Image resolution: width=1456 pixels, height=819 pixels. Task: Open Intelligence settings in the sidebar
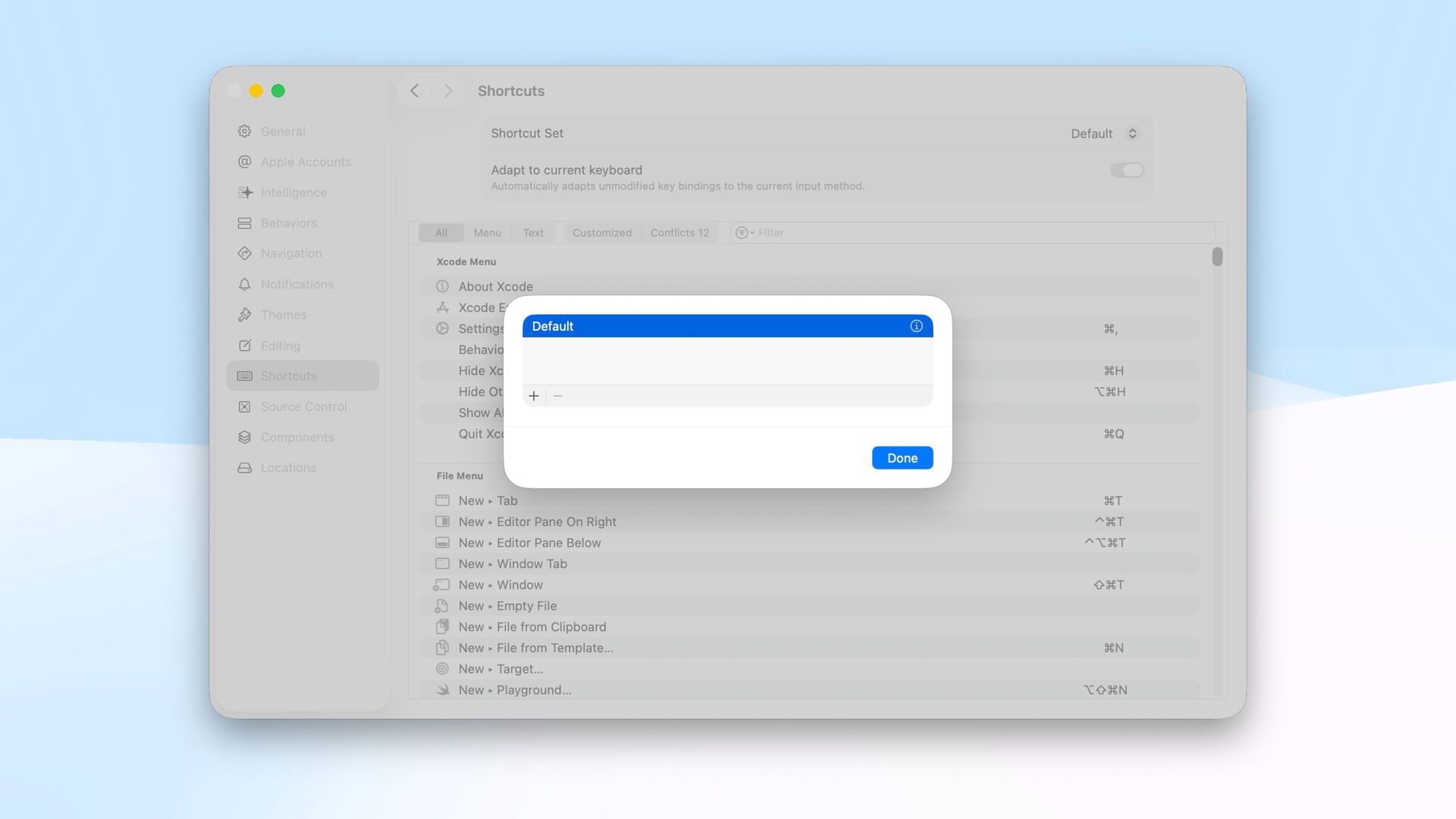(x=293, y=193)
